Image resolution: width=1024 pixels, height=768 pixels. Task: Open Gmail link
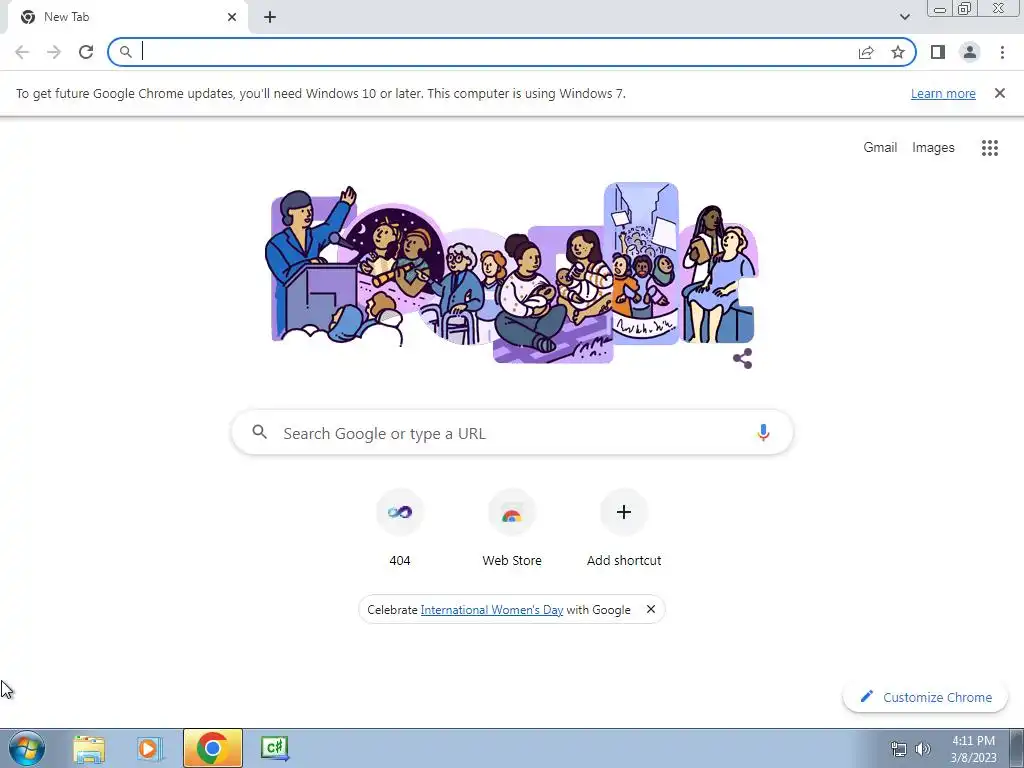pyautogui.click(x=880, y=148)
